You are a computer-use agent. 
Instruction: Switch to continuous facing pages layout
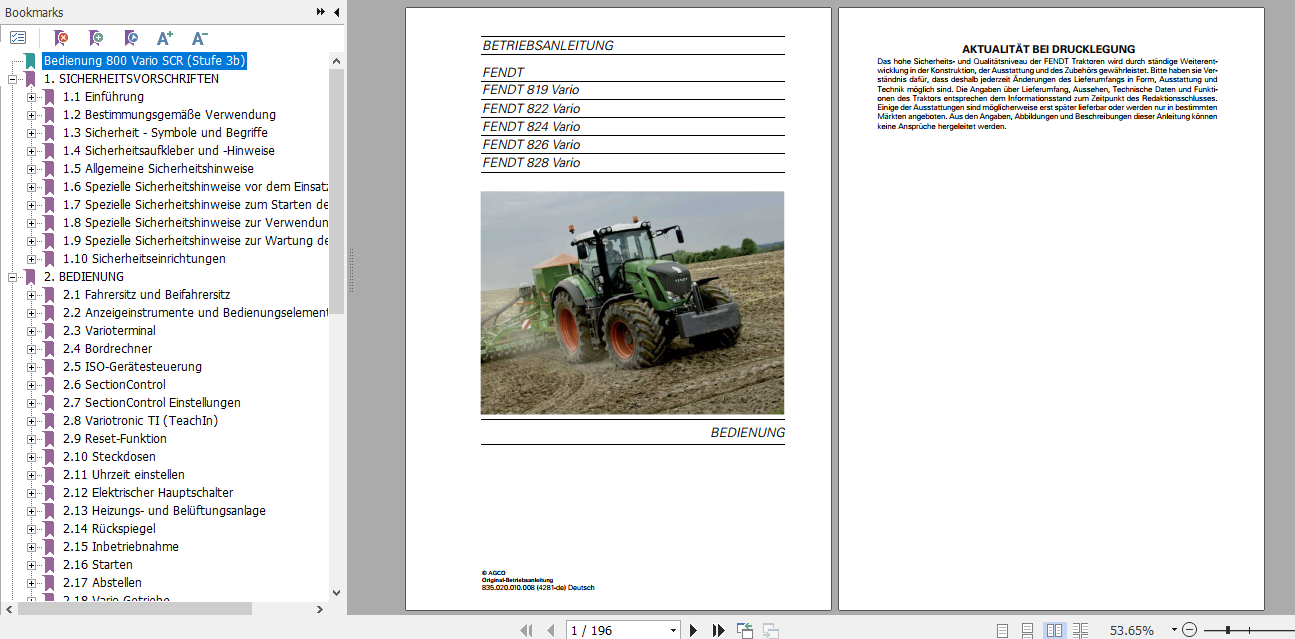[x=1080, y=630]
